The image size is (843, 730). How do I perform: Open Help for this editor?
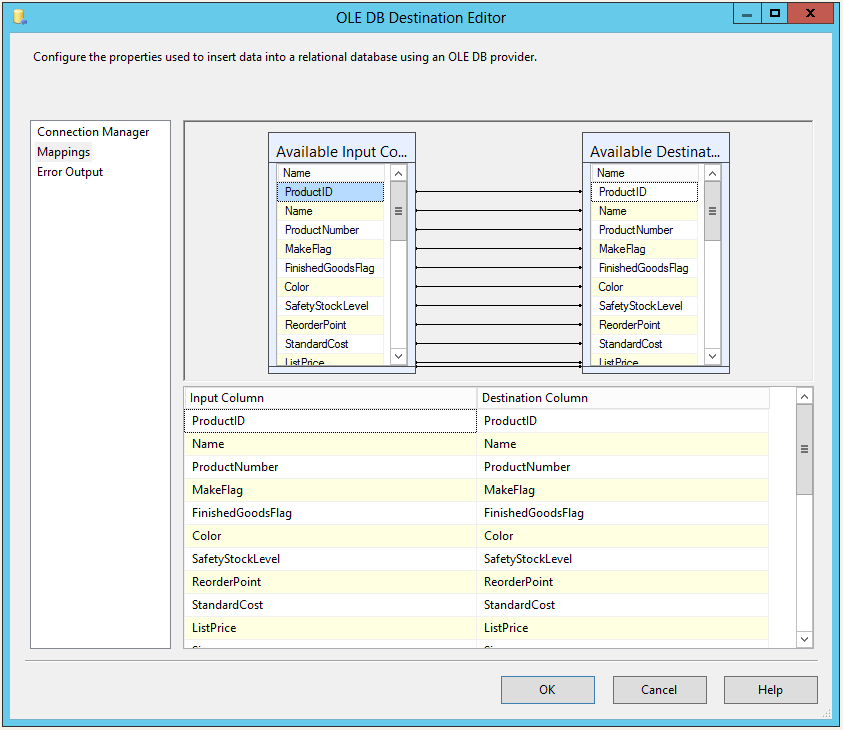click(x=770, y=689)
